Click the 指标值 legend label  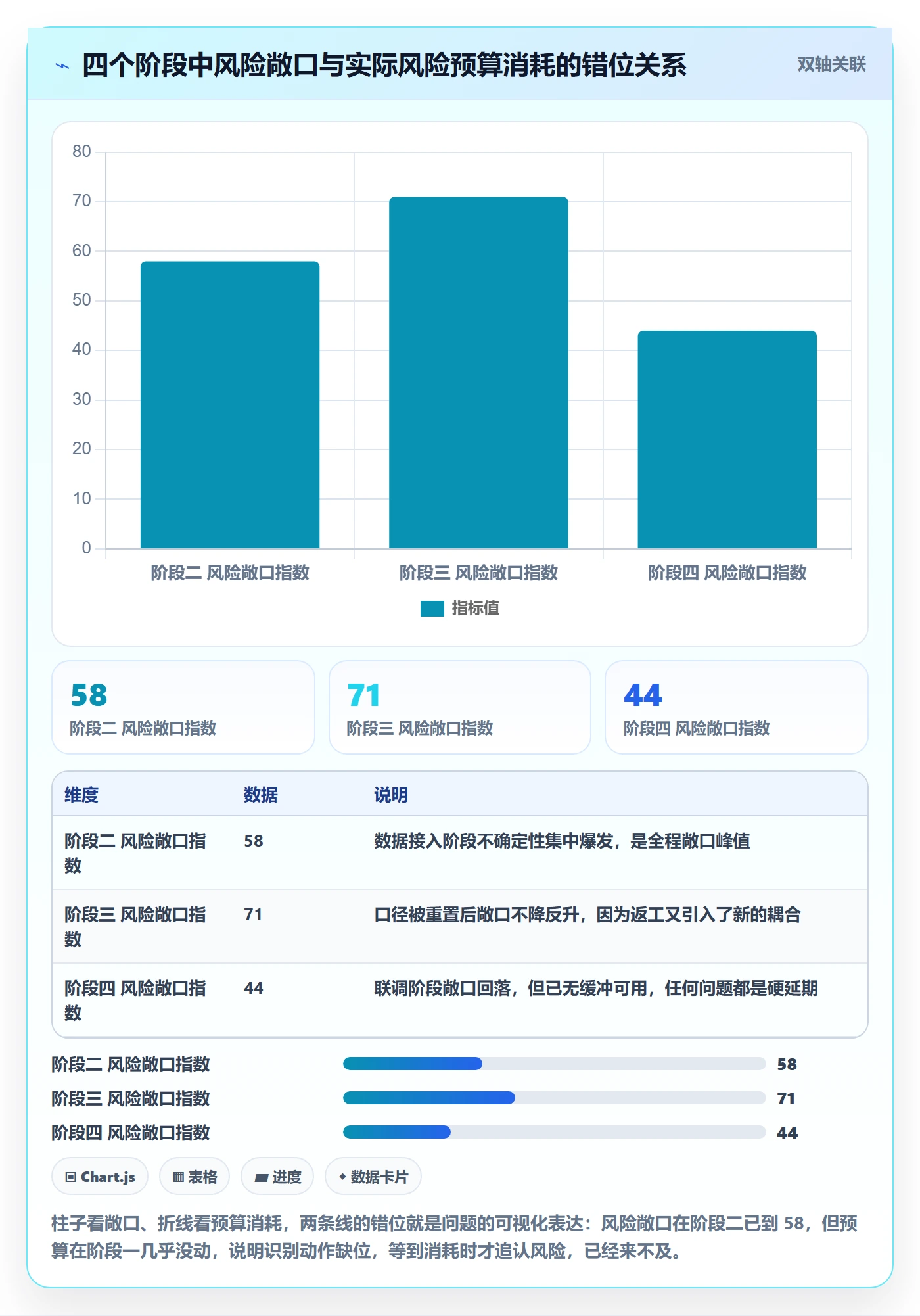tap(476, 609)
